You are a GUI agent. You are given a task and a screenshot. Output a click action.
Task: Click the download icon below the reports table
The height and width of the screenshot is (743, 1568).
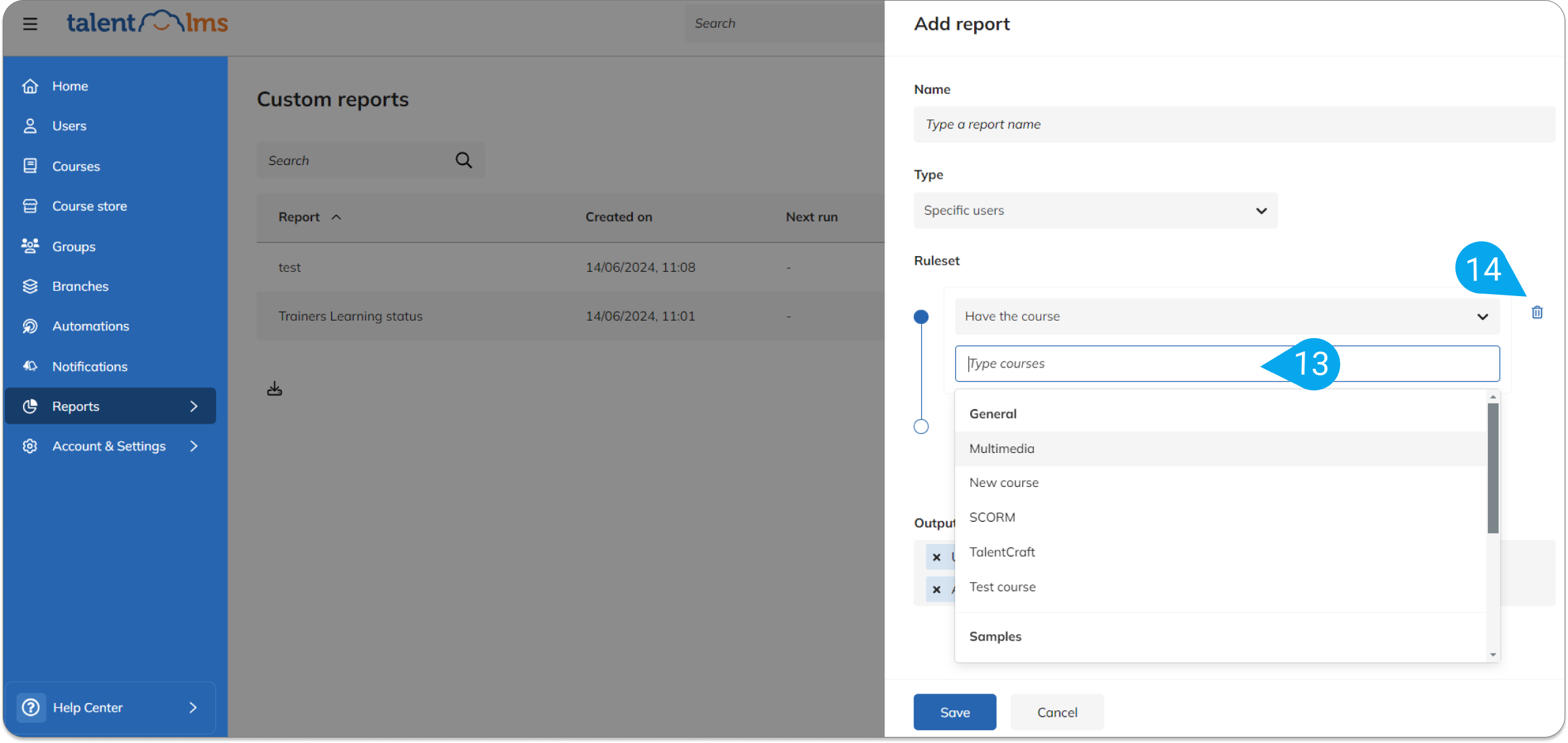click(x=274, y=388)
